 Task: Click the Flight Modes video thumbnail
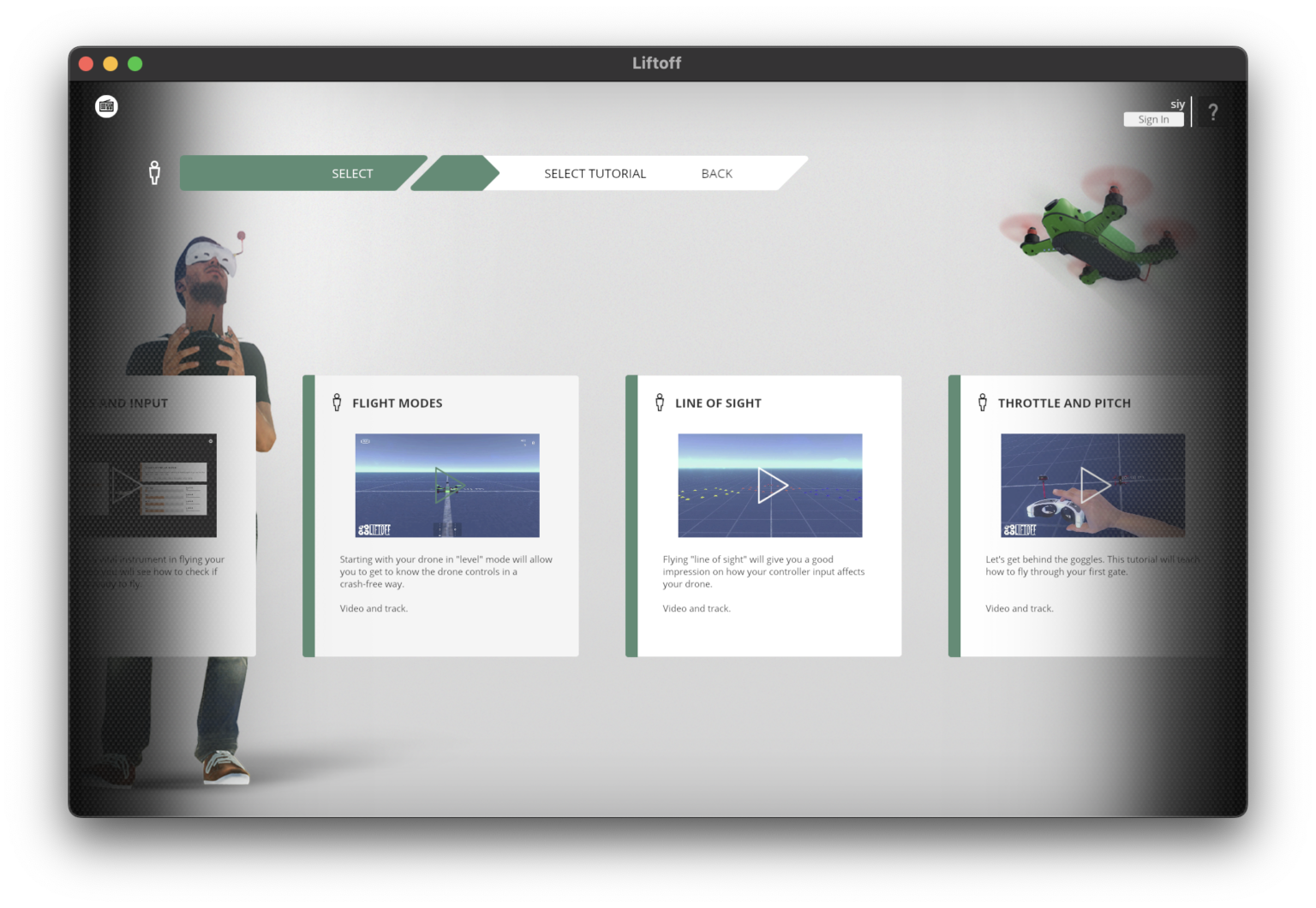[446, 485]
